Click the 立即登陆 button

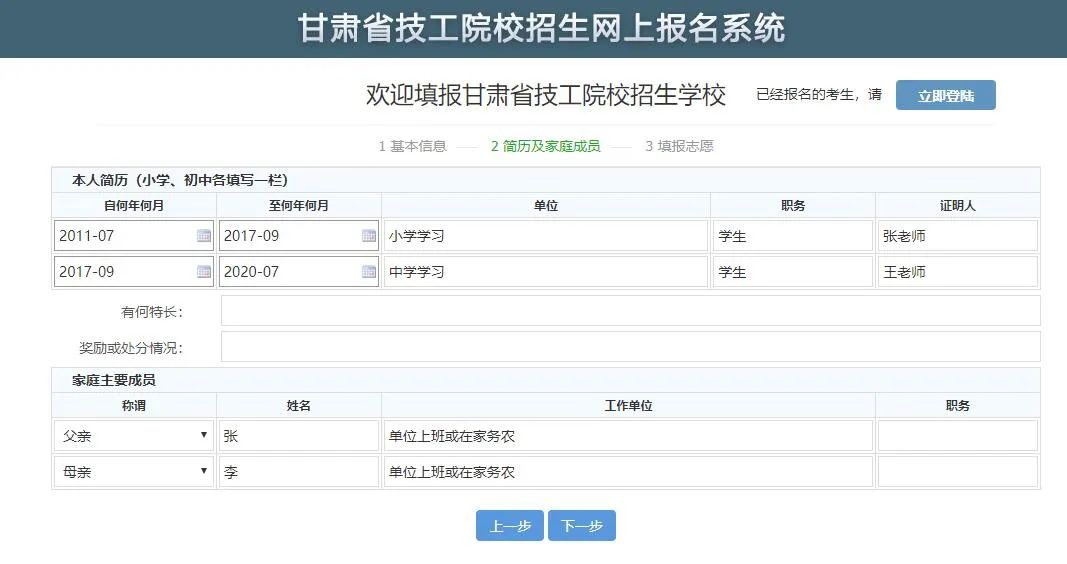pyautogui.click(x=945, y=95)
